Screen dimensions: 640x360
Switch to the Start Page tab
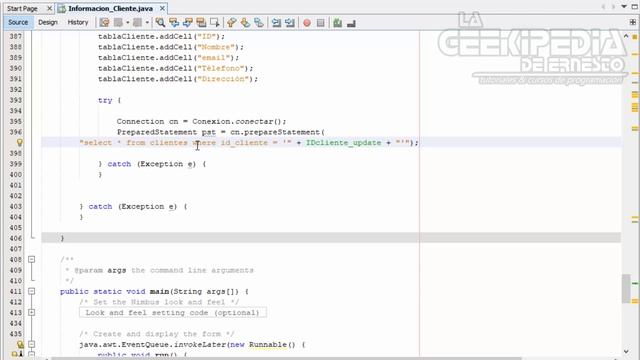pyautogui.click(x=22, y=9)
